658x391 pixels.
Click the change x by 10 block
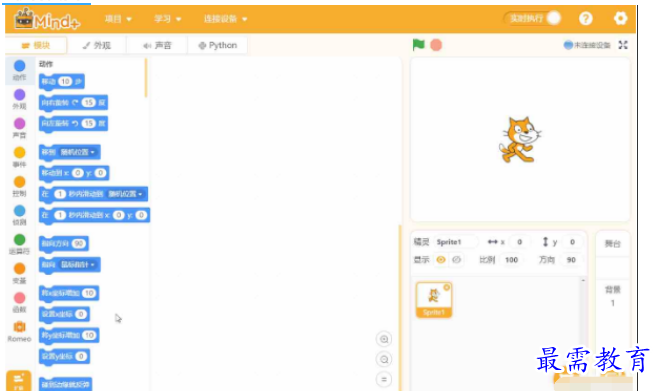click(x=69, y=293)
